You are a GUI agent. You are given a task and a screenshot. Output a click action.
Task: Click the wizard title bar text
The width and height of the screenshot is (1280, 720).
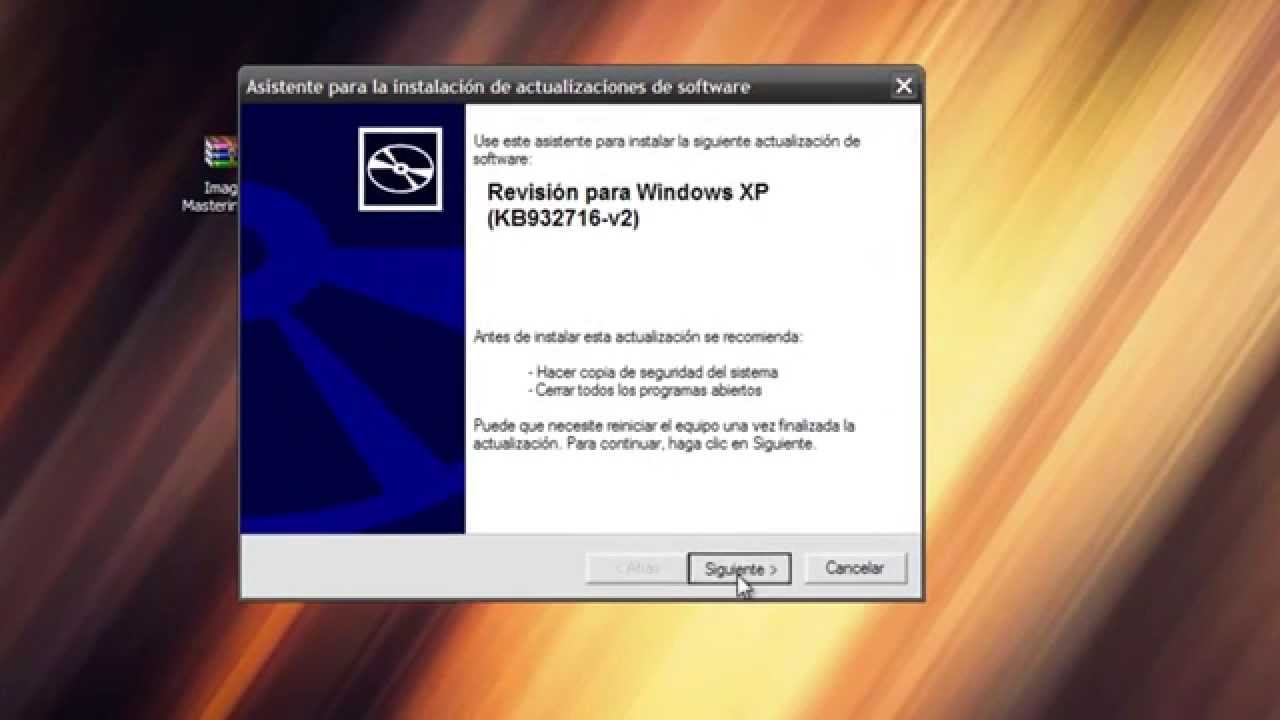(498, 87)
